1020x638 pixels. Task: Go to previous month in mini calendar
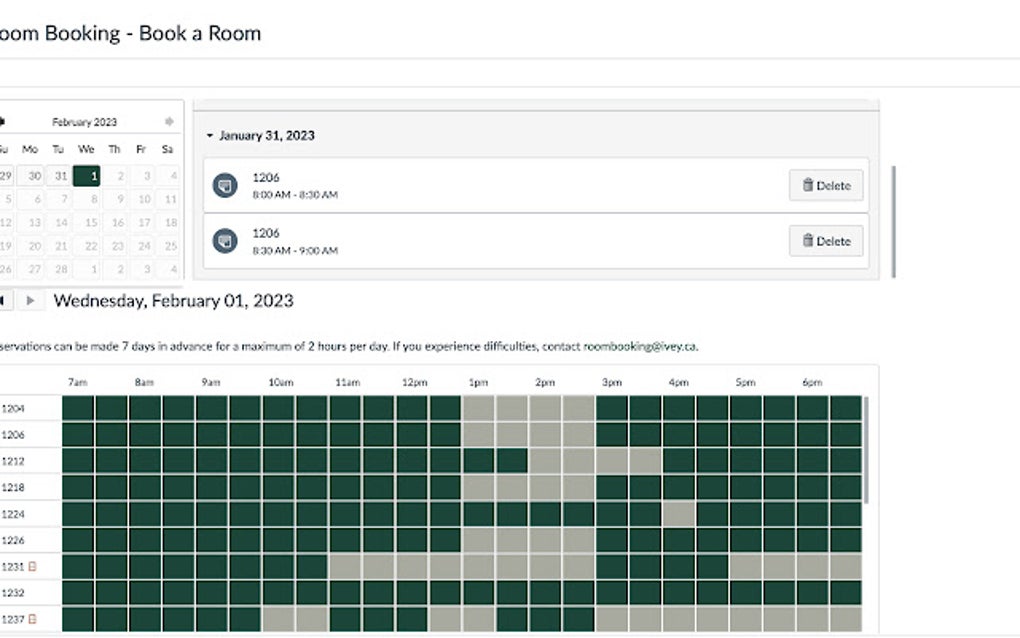[x=2, y=122]
